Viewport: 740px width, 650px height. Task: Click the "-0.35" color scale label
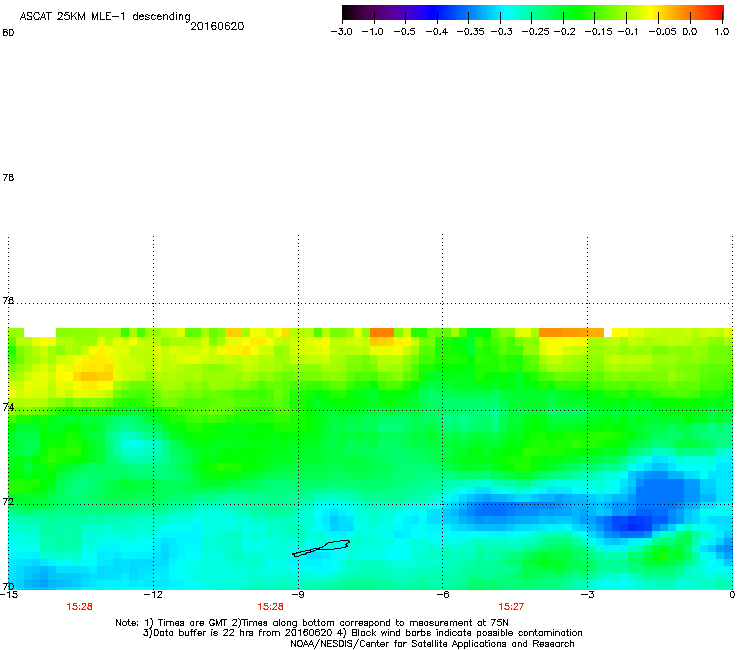(x=470, y=32)
